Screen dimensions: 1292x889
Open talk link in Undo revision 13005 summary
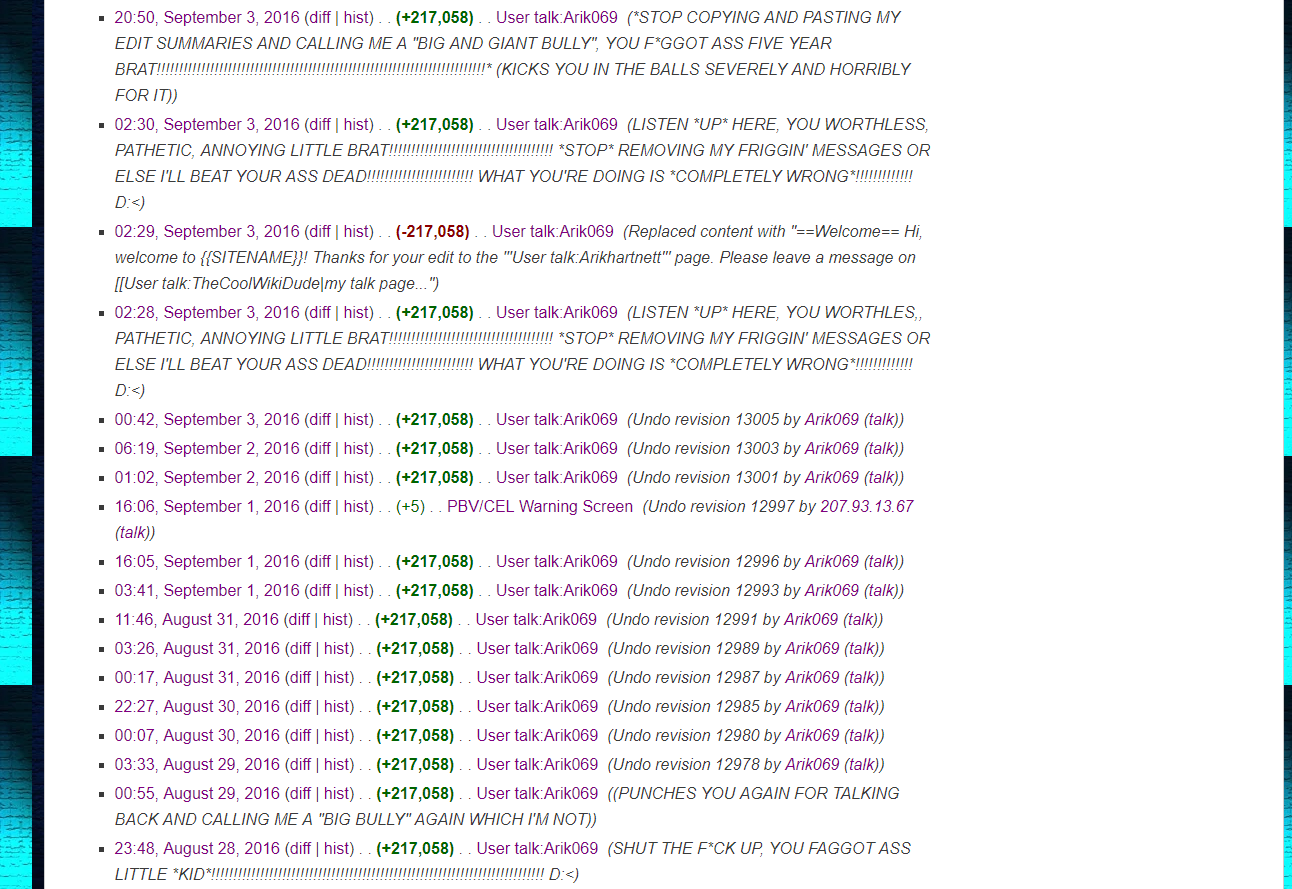click(881, 419)
